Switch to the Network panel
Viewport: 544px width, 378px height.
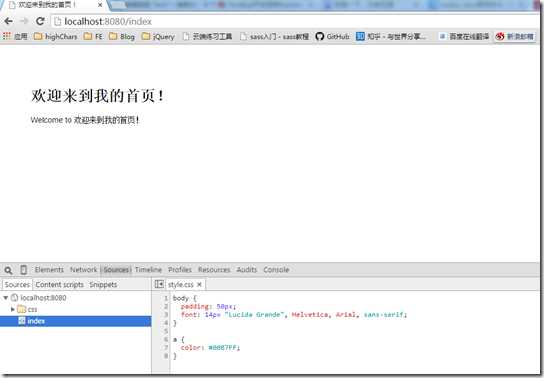tap(84, 270)
